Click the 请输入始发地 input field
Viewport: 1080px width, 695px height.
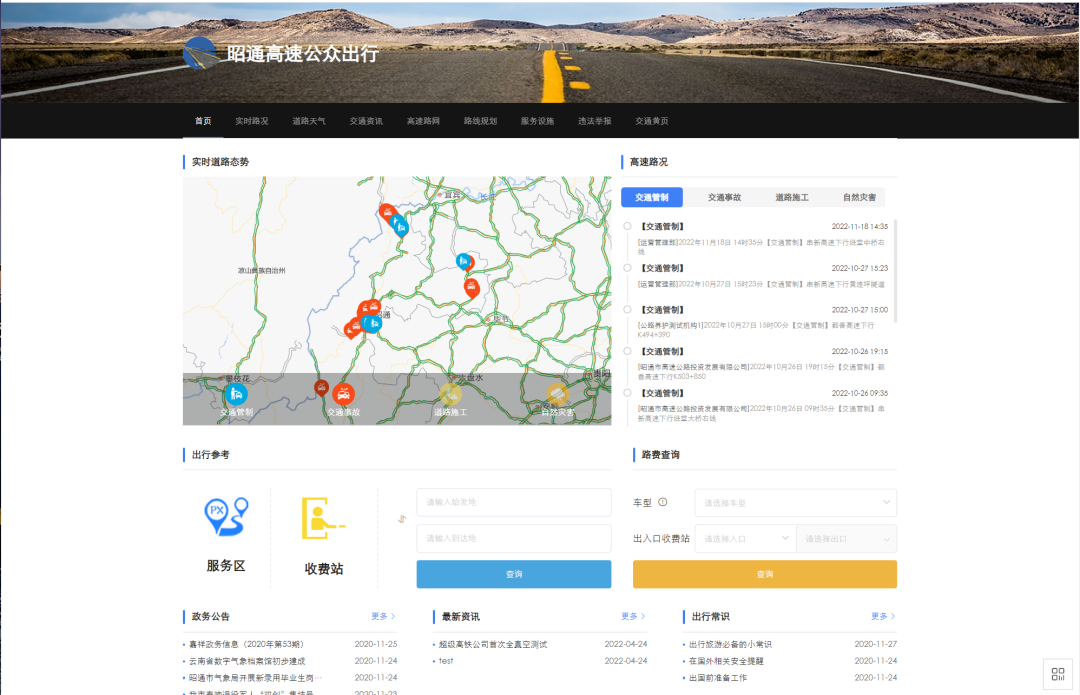point(513,502)
